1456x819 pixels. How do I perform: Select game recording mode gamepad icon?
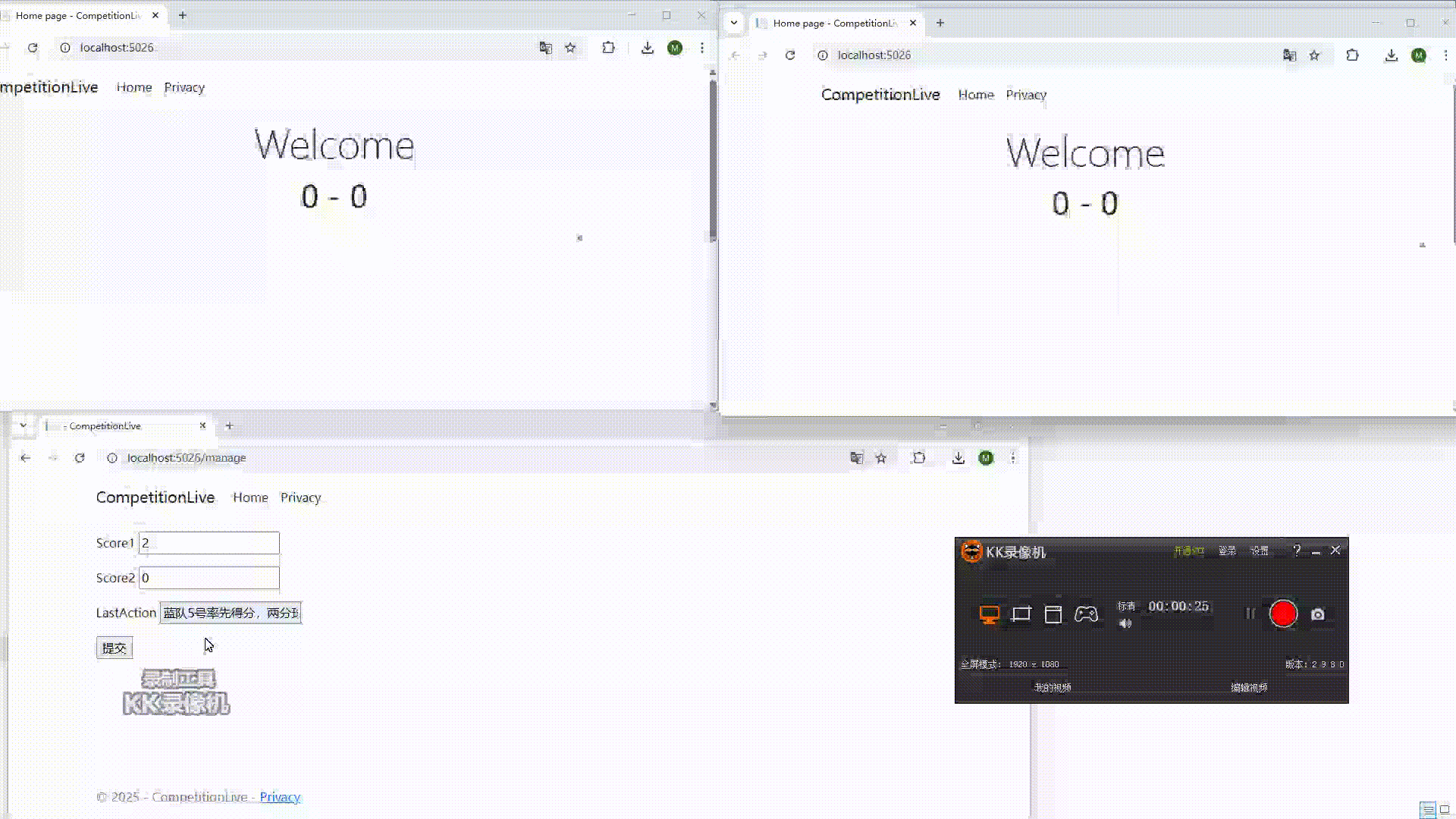pos(1086,614)
